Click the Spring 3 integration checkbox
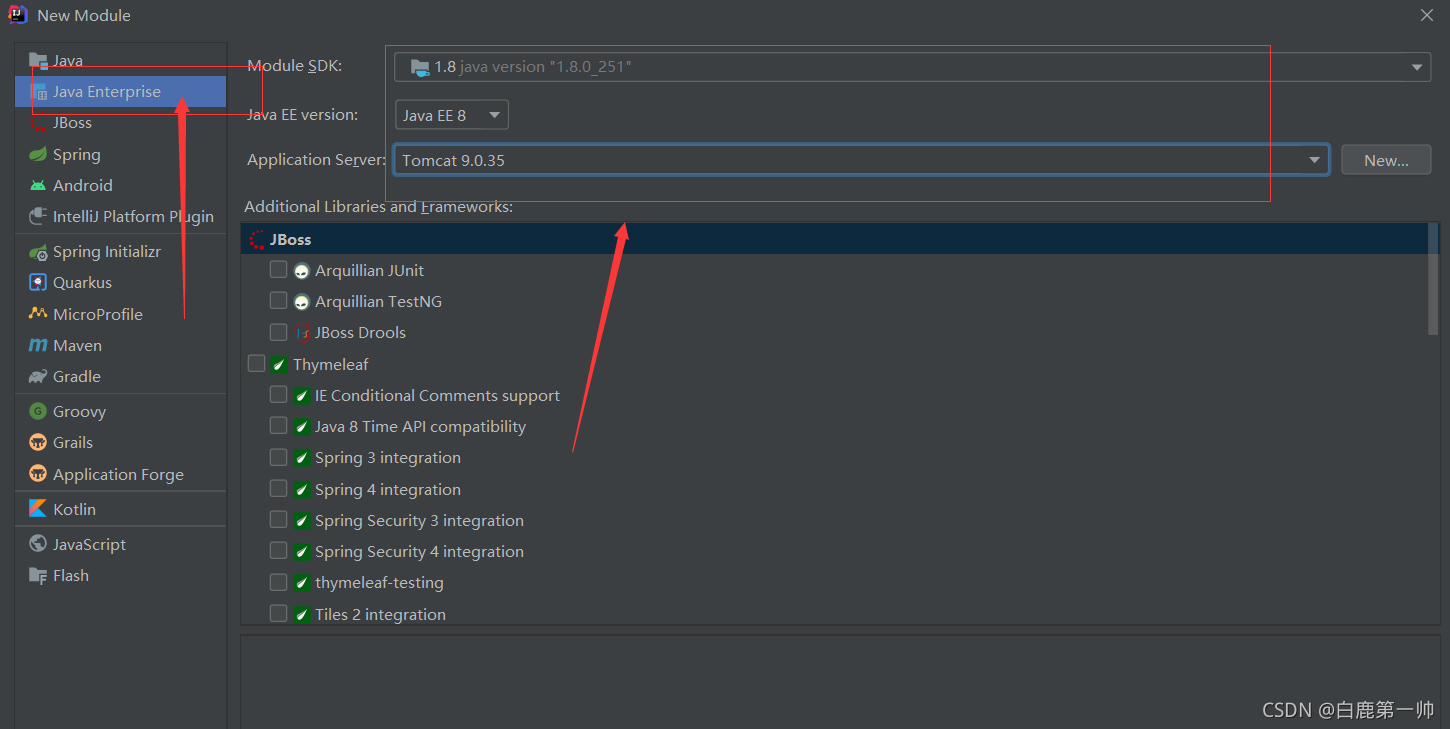 [279, 457]
